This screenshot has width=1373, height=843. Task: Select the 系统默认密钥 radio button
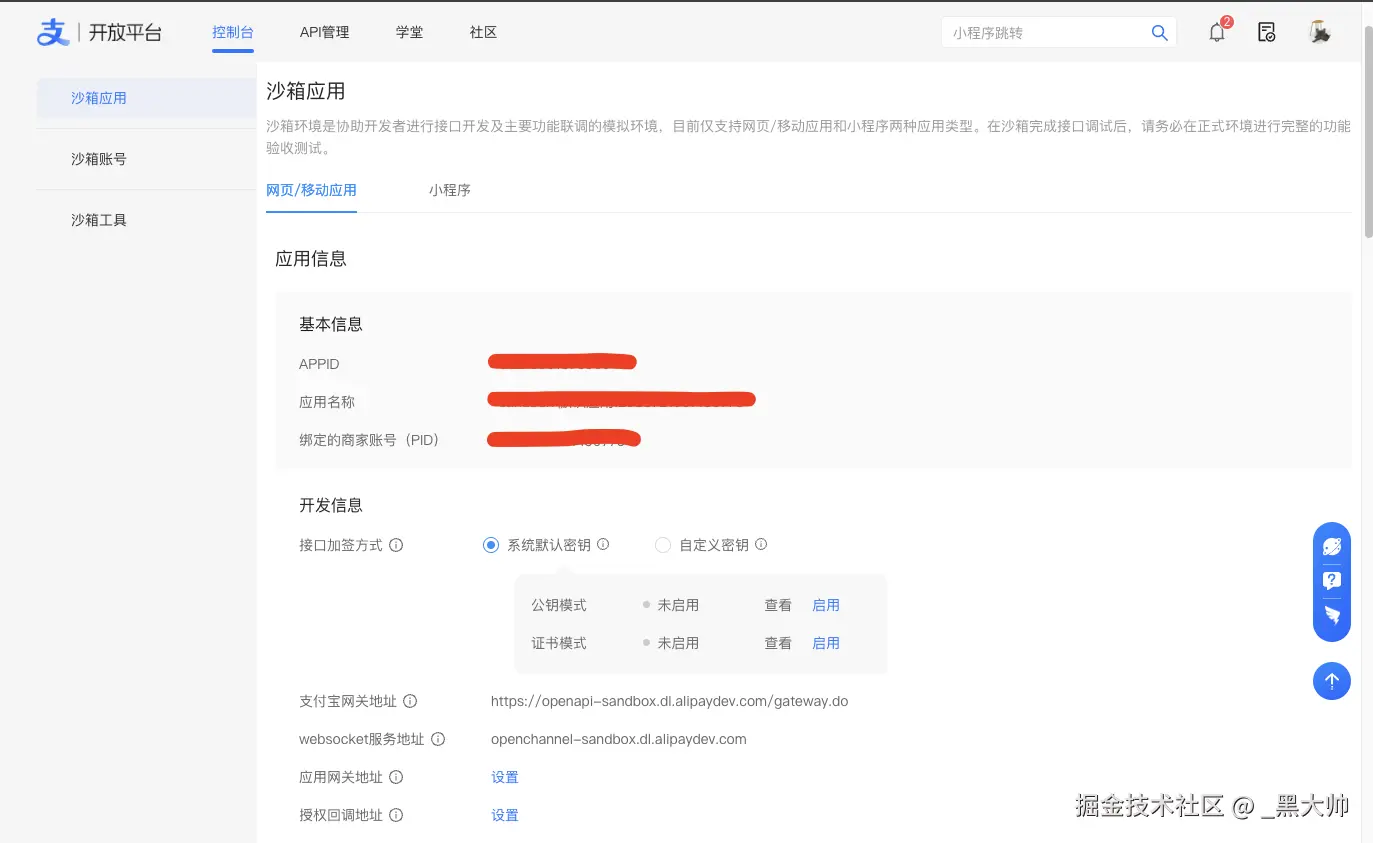(490, 545)
